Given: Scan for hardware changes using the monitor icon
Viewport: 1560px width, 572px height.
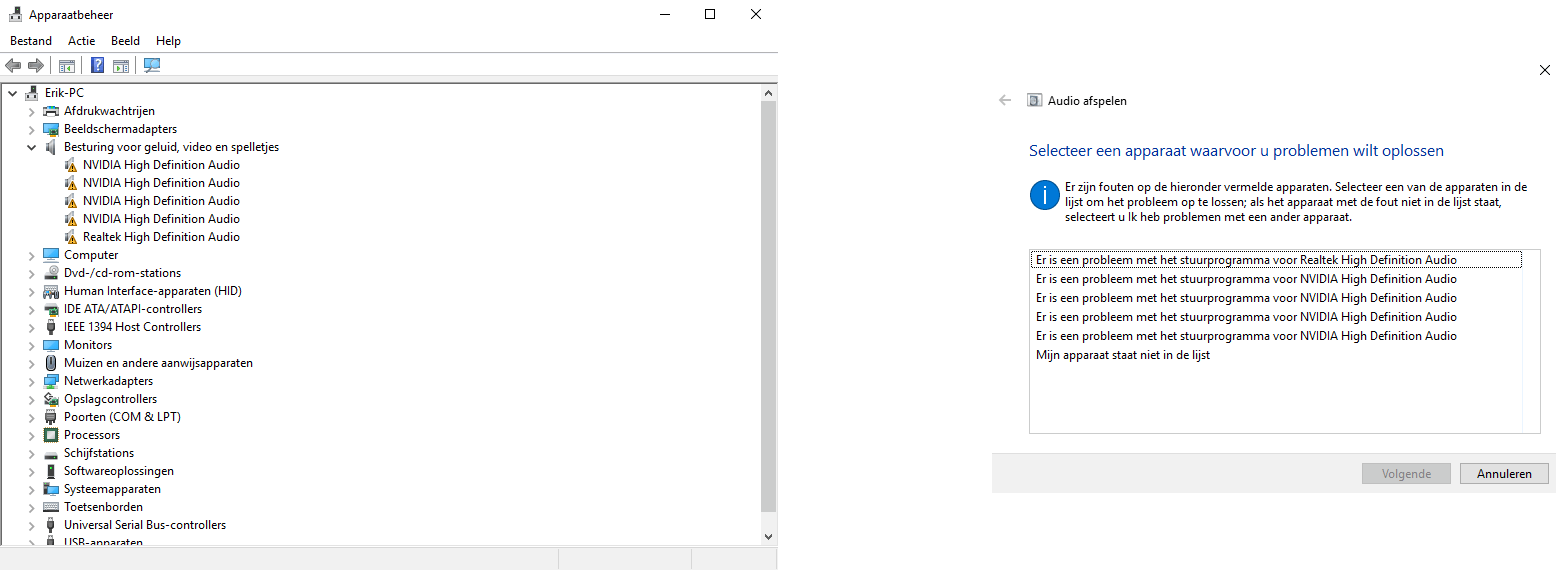Looking at the screenshot, I should (x=152, y=66).
